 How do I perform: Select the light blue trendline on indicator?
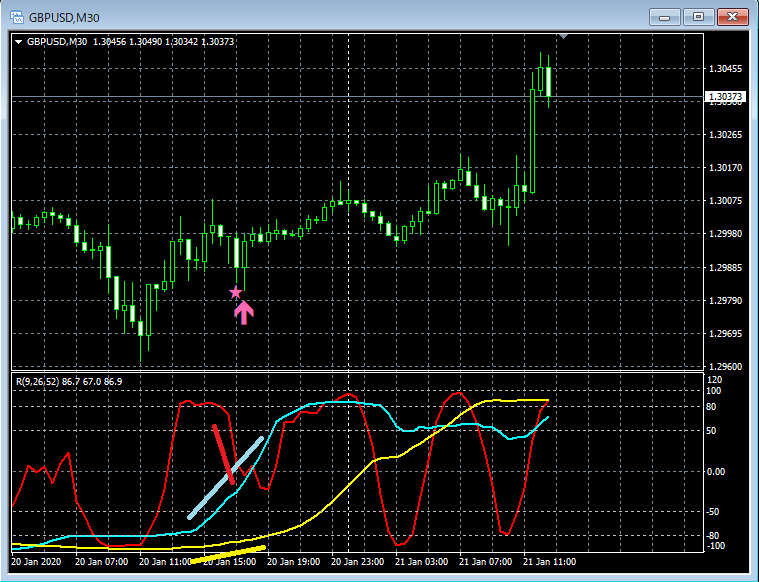click(x=226, y=478)
